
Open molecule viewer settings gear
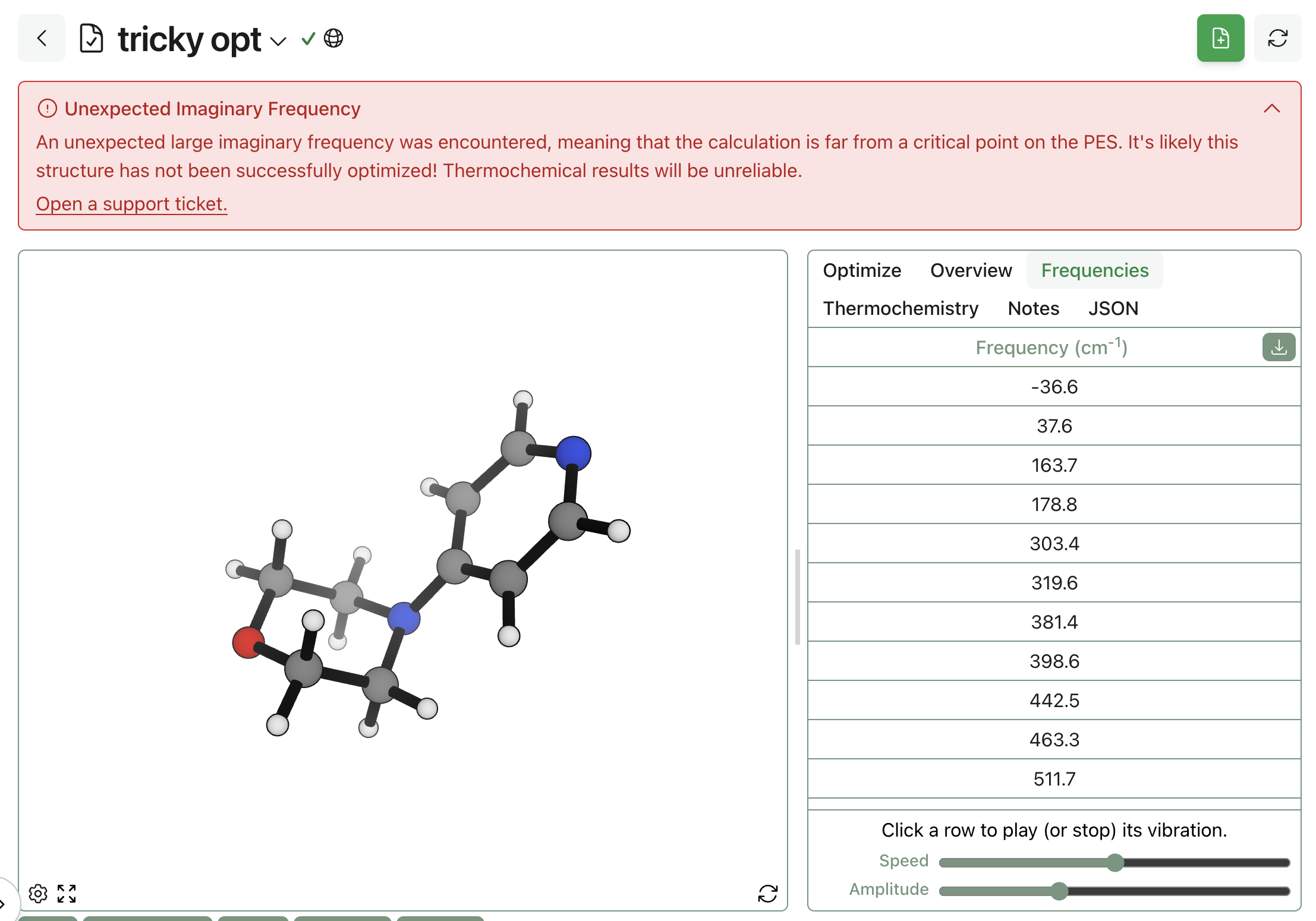(x=38, y=893)
